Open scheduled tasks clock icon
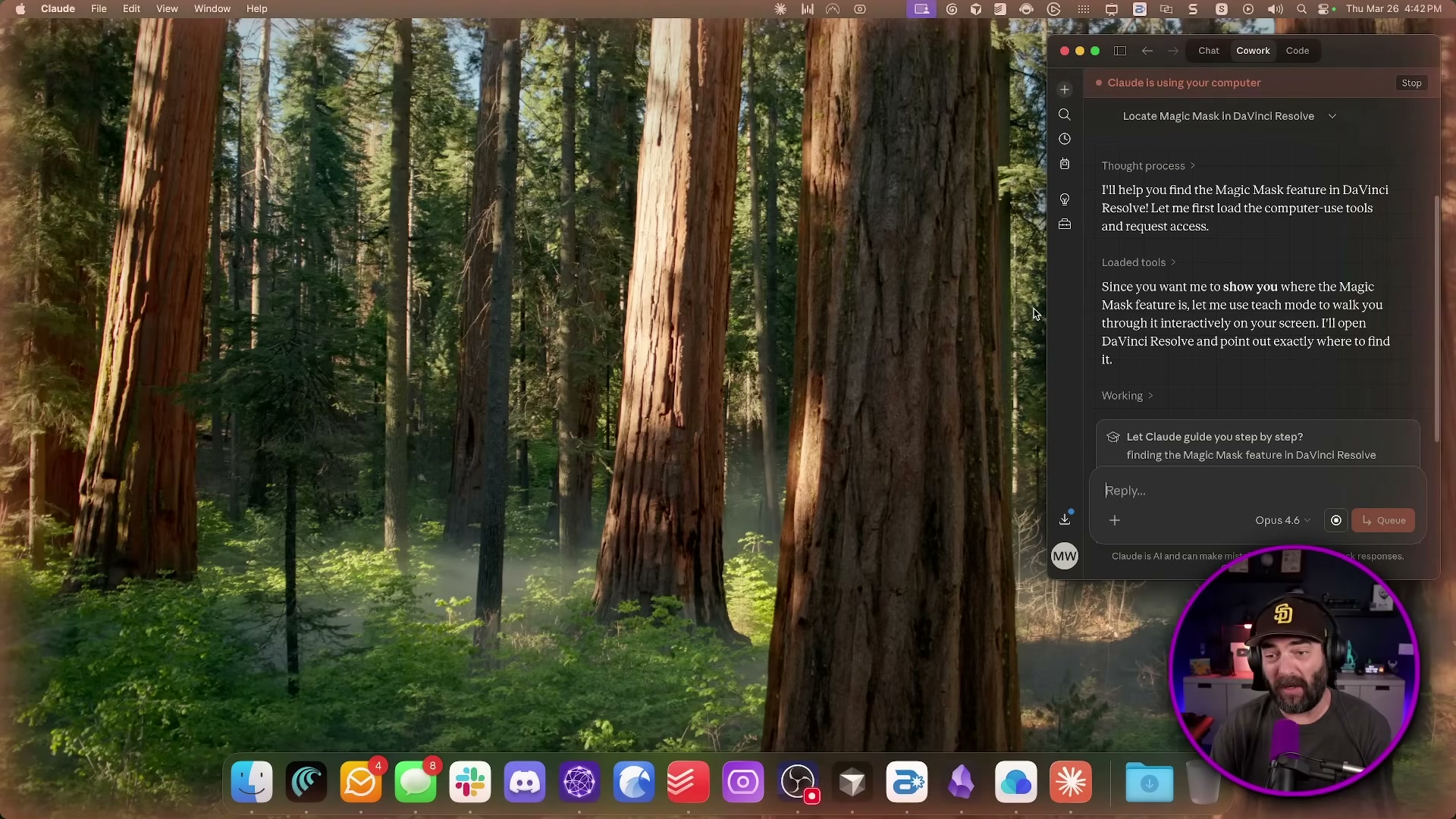 tap(1065, 139)
